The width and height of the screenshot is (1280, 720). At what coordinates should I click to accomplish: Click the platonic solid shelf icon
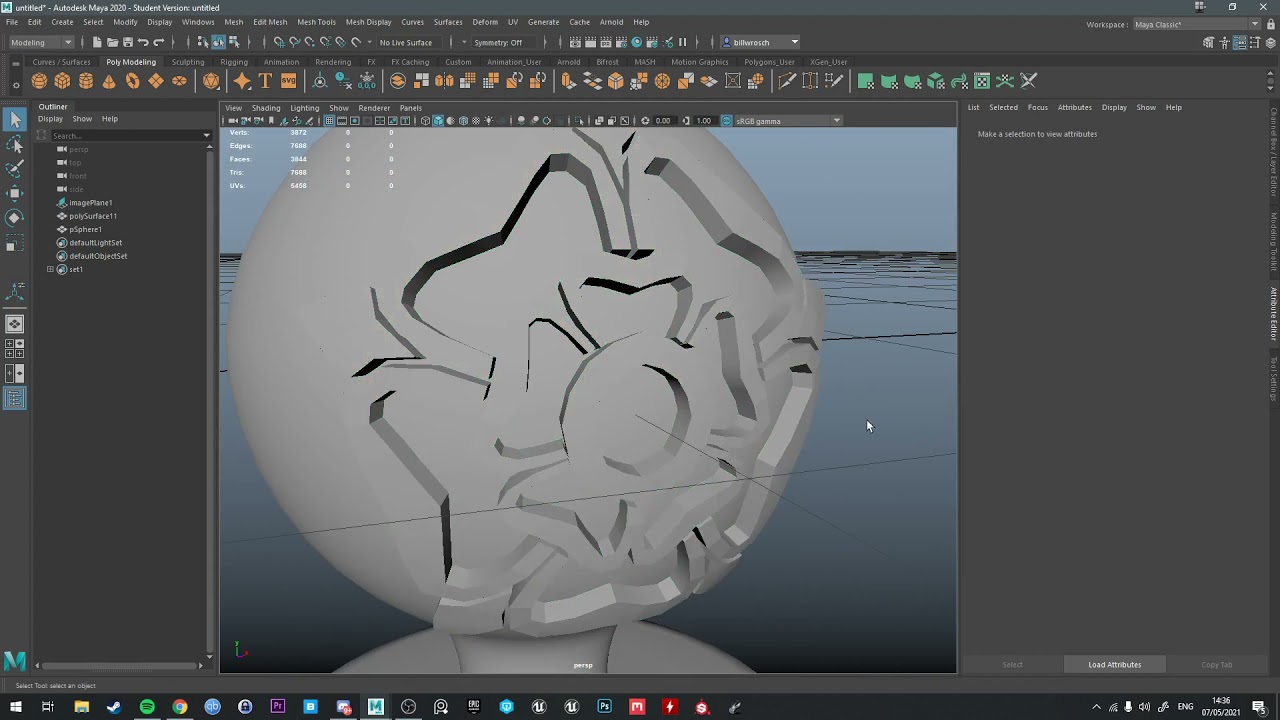click(x=211, y=81)
